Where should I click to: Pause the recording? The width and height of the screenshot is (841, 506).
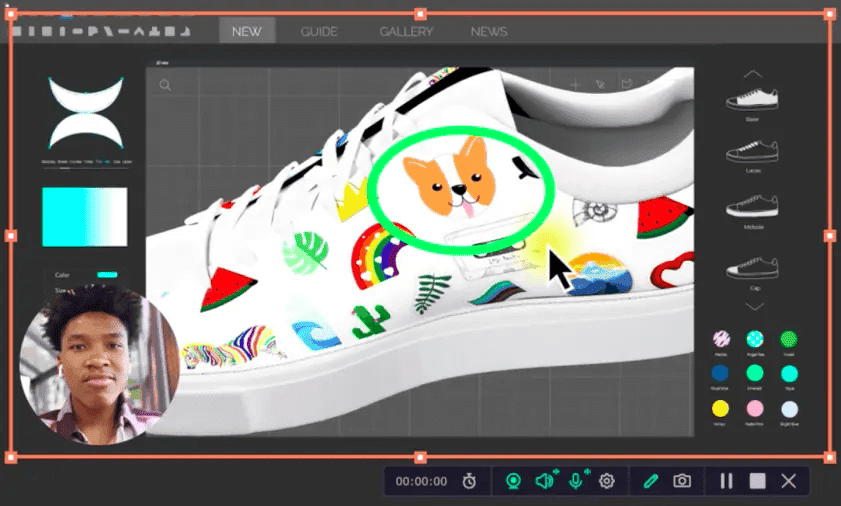coord(726,481)
